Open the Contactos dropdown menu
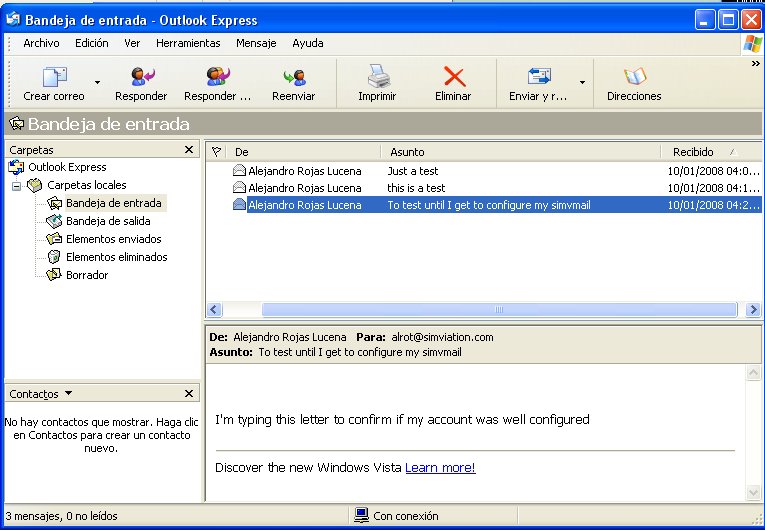 pos(68,394)
